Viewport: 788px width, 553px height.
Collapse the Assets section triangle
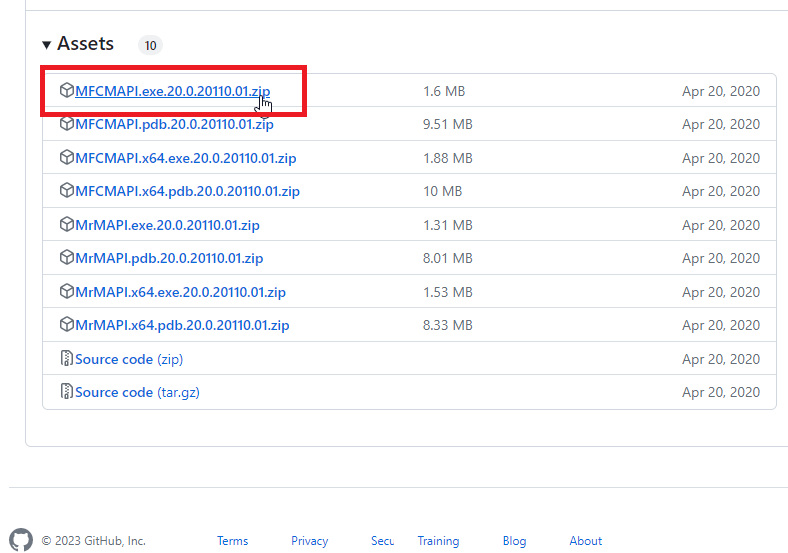(47, 45)
